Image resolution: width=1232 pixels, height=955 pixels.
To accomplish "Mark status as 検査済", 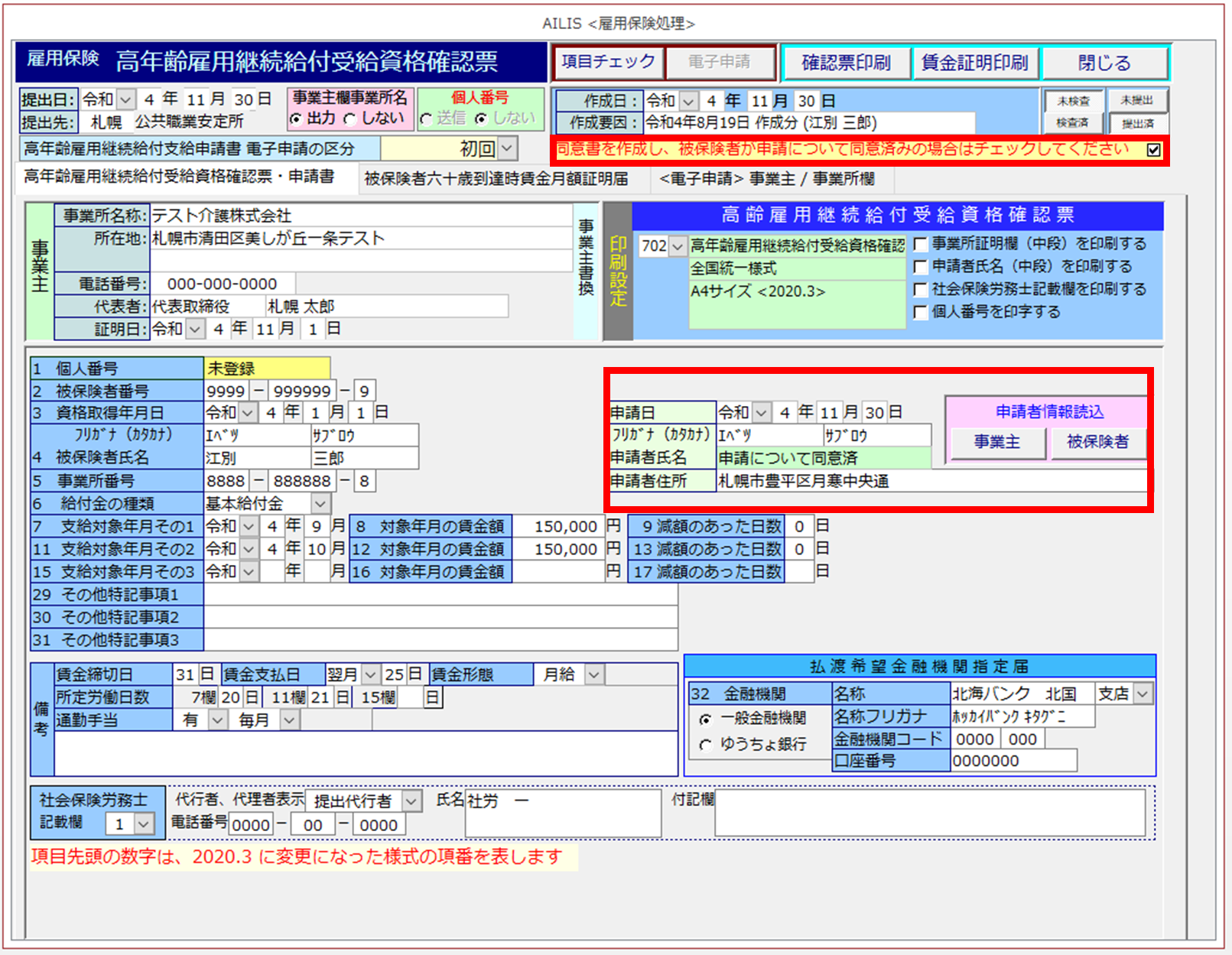I will (x=1072, y=123).
